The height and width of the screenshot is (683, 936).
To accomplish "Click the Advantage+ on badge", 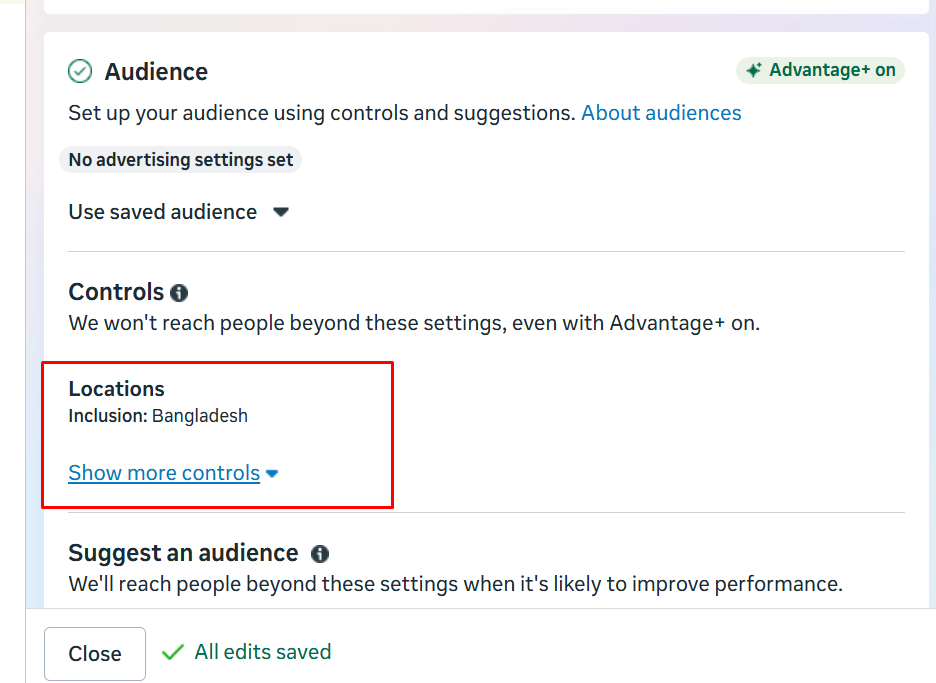I will point(820,70).
